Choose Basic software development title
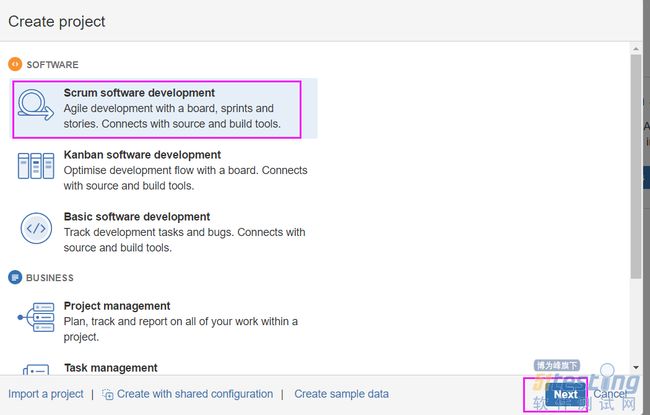The height and width of the screenshot is (415, 650). [137, 217]
